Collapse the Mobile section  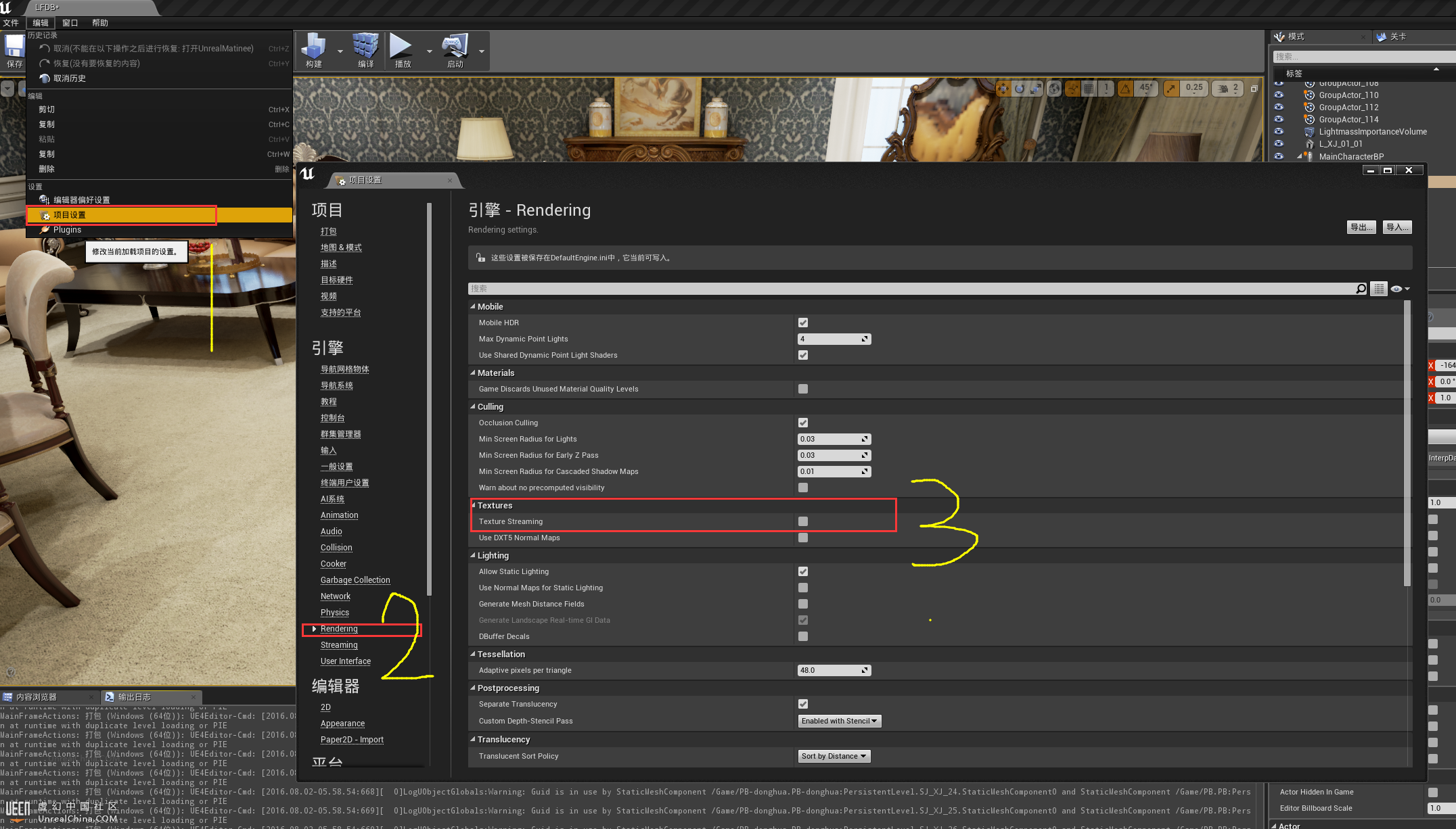click(x=473, y=306)
